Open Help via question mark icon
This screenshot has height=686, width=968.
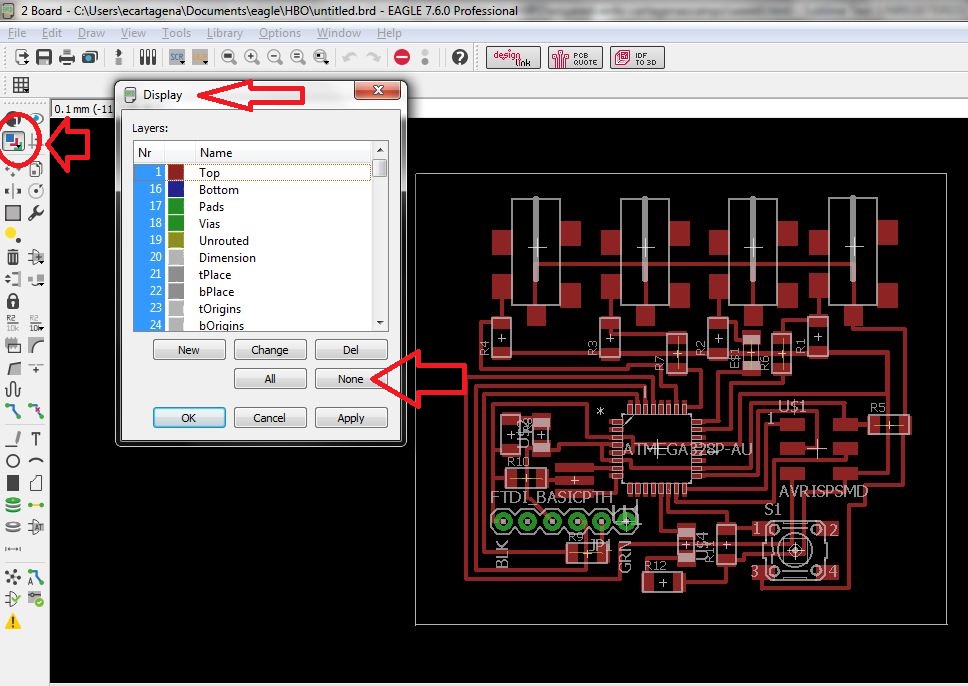pos(460,57)
